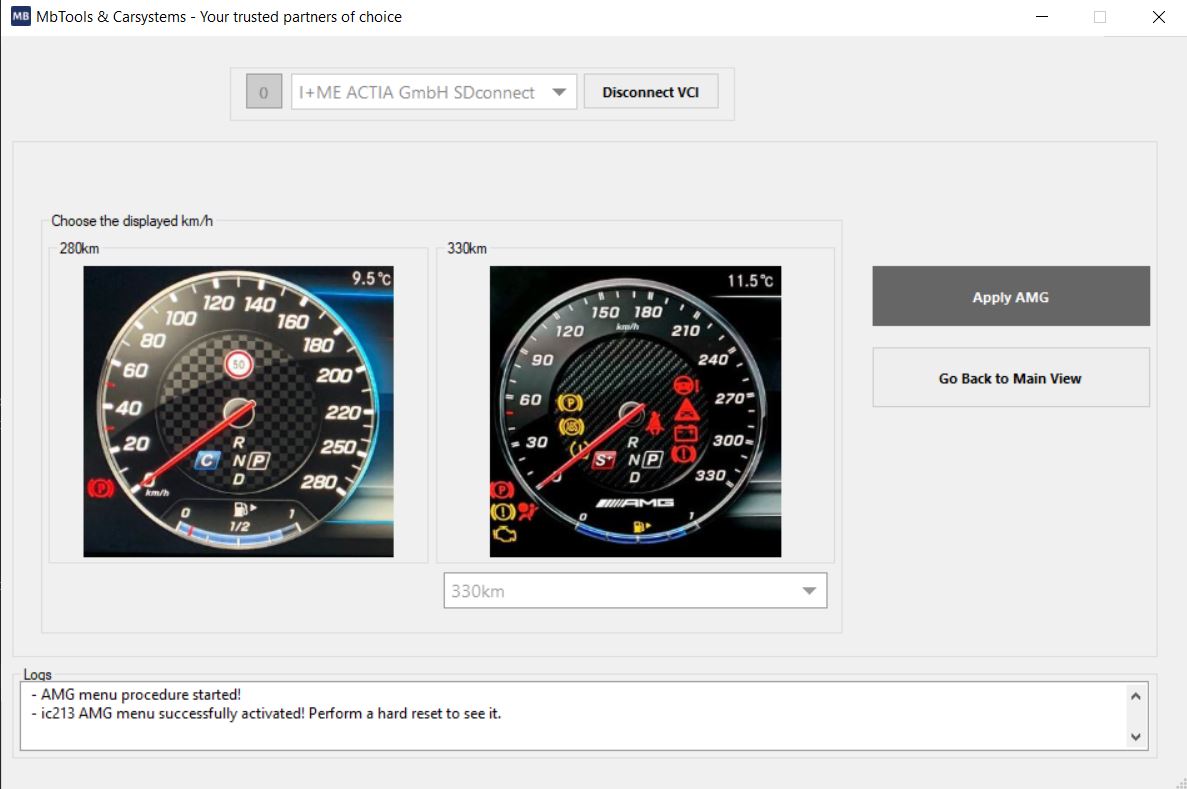Click the grey 0 counter box
This screenshot has height=789, width=1187.
(263, 92)
